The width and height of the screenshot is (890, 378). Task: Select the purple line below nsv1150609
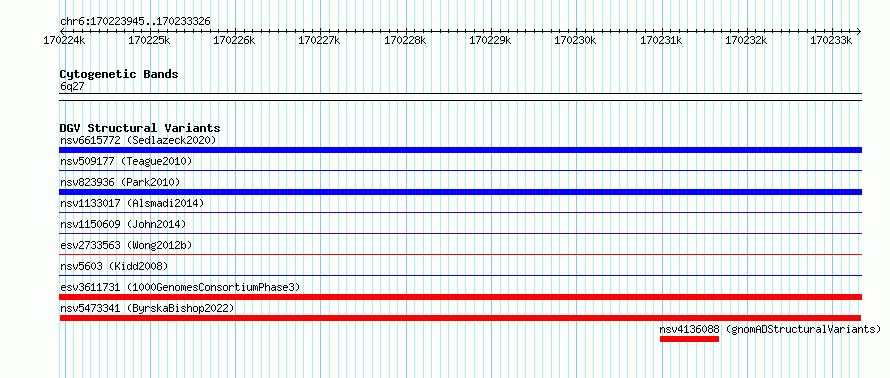click(460, 233)
